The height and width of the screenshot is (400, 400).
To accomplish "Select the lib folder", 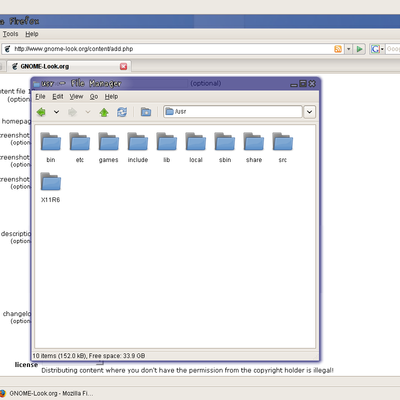I will pyautogui.click(x=167, y=147).
